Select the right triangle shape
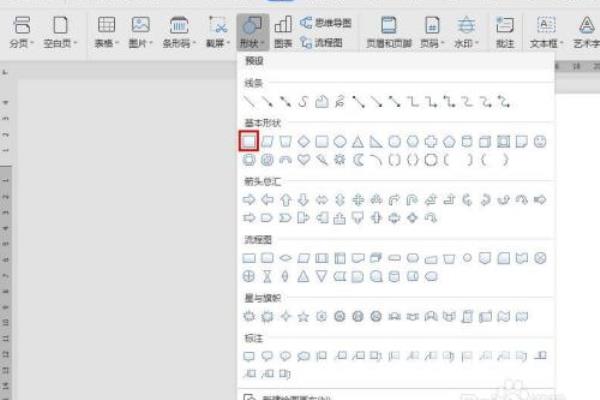 376,142
